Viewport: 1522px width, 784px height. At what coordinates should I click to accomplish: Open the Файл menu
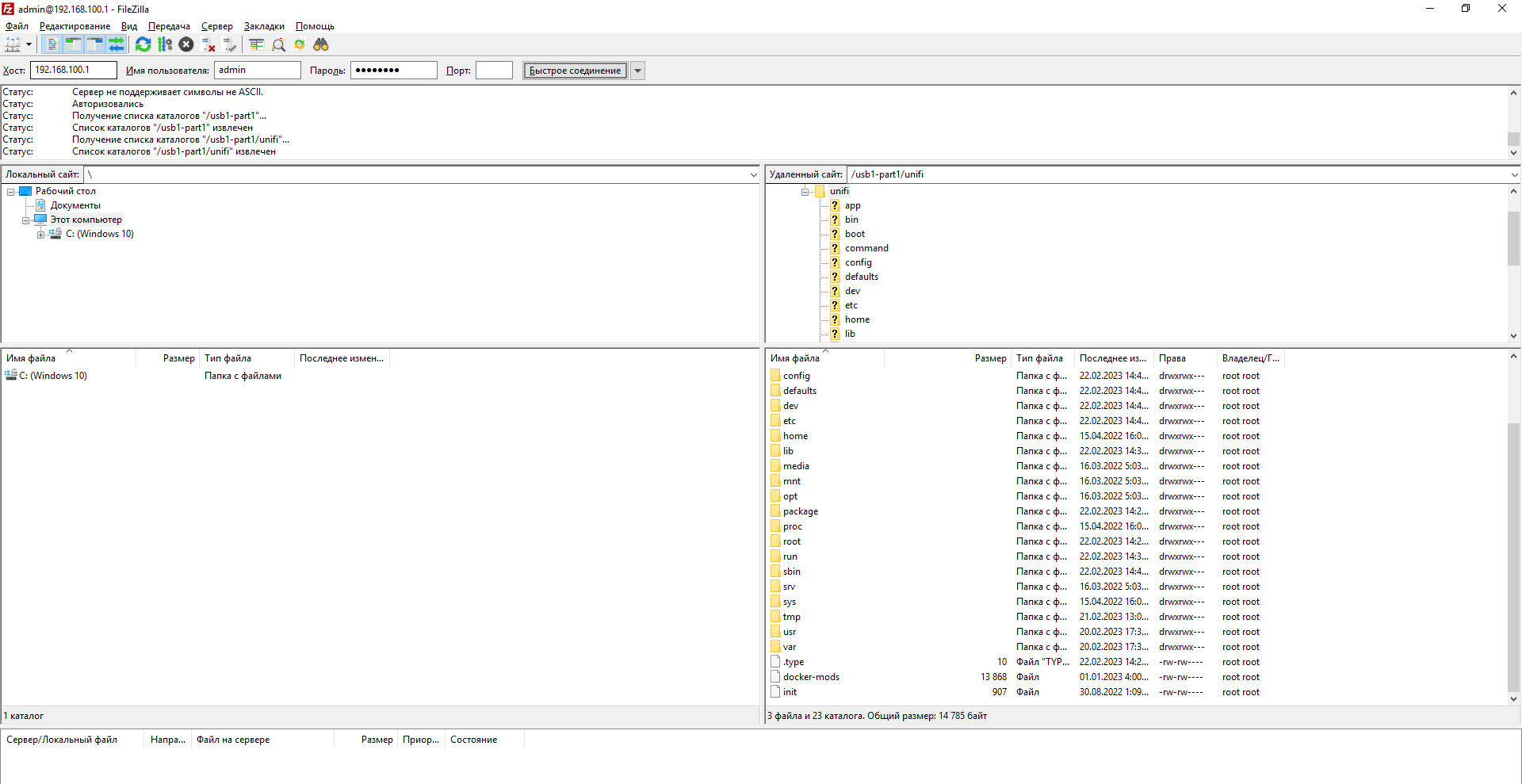click(x=17, y=26)
